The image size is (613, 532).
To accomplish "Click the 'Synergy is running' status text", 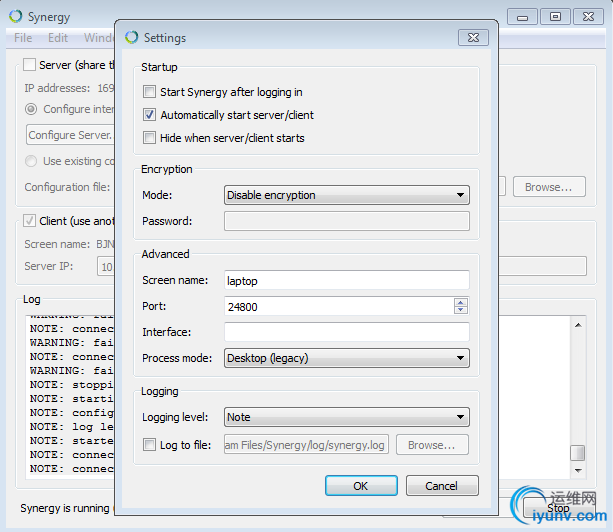I will click(x=65, y=508).
